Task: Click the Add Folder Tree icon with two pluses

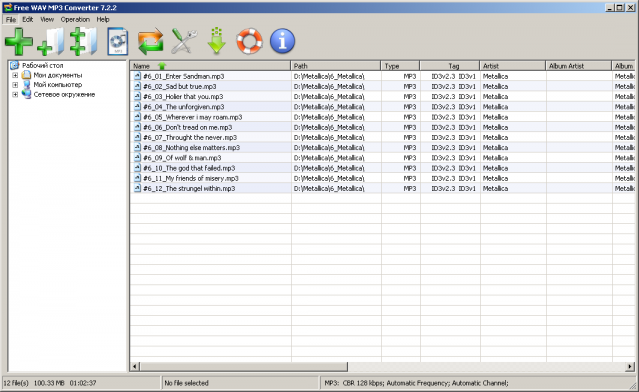Action: pyautogui.click(x=84, y=41)
